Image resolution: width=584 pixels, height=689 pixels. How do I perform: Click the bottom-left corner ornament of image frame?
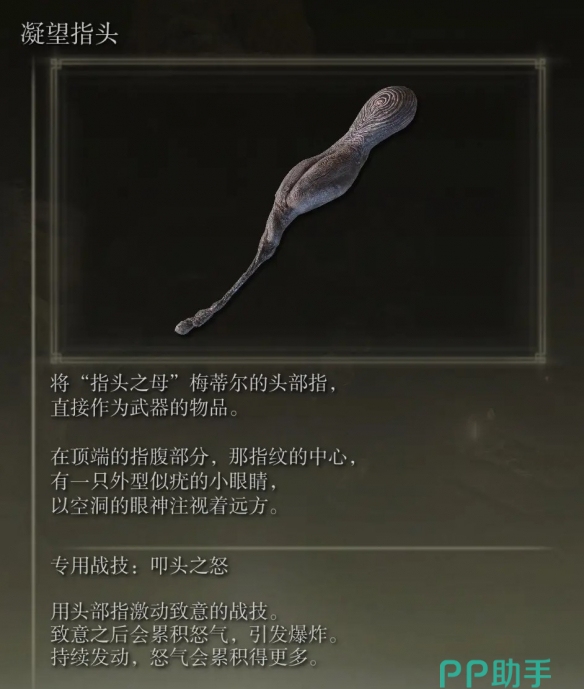pos(56,357)
